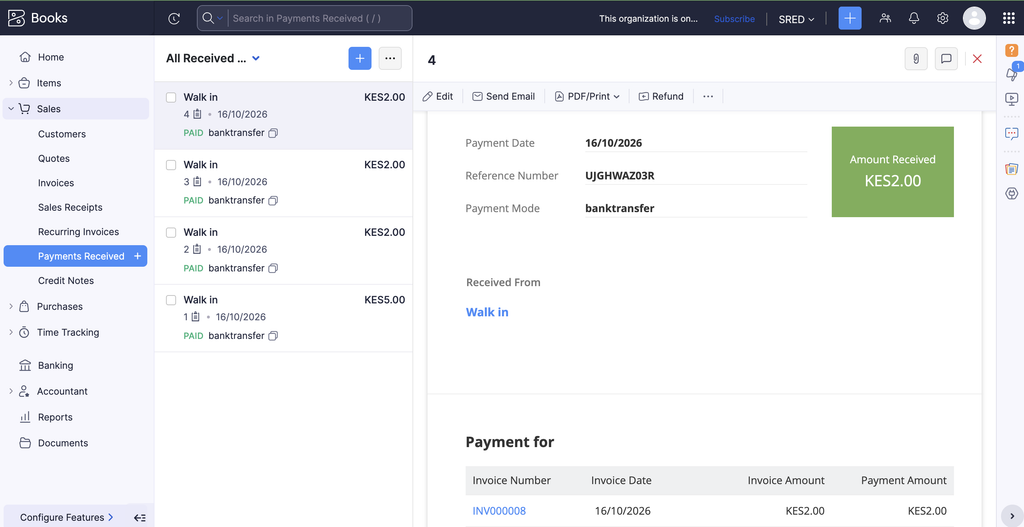Click Send Email button

(x=504, y=97)
